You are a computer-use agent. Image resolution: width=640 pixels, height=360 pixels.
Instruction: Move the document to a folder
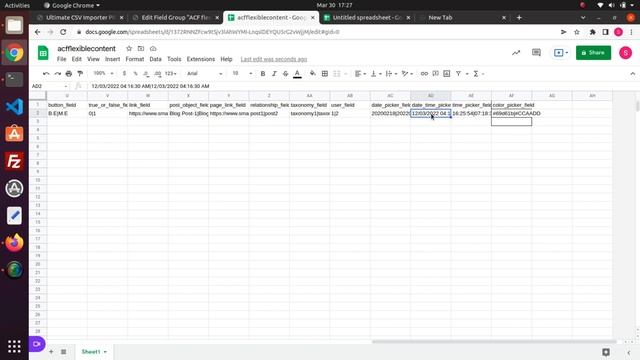tap(141, 49)
